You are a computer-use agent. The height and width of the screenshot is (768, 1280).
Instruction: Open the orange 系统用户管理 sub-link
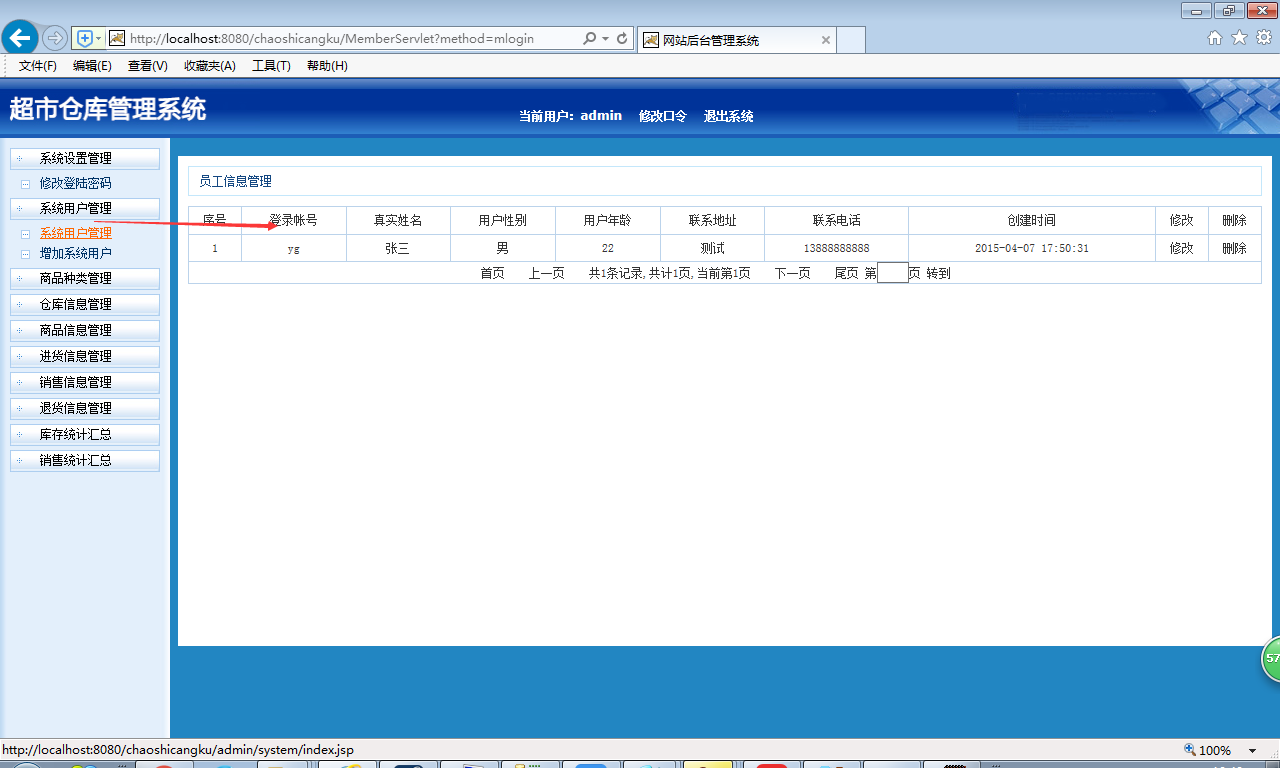[75, 233]
